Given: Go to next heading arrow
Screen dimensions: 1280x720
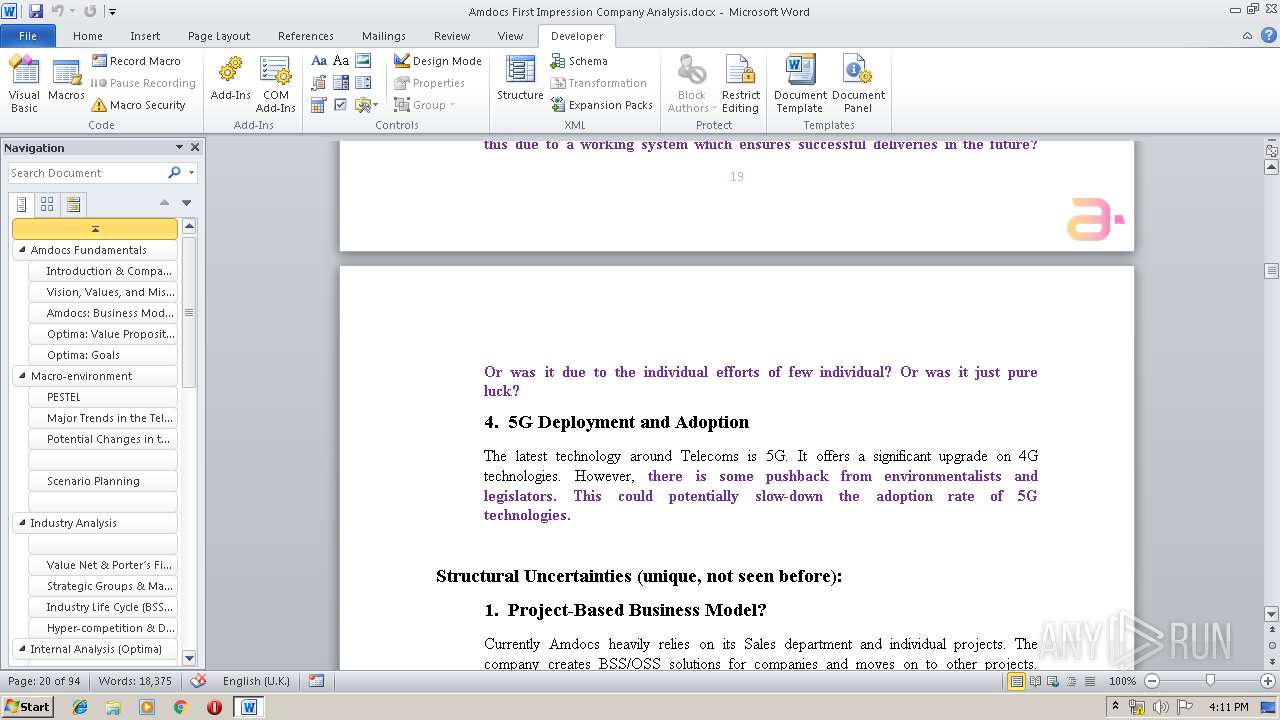Looking at the screenshot, I should (x=186, y=203).
